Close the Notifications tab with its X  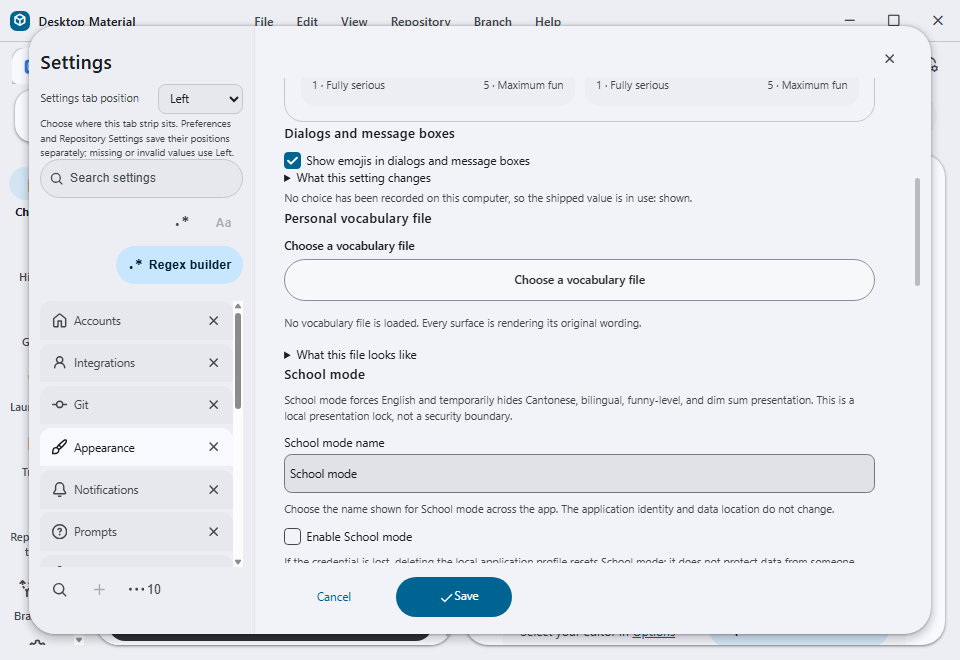(x=214, y=490)
